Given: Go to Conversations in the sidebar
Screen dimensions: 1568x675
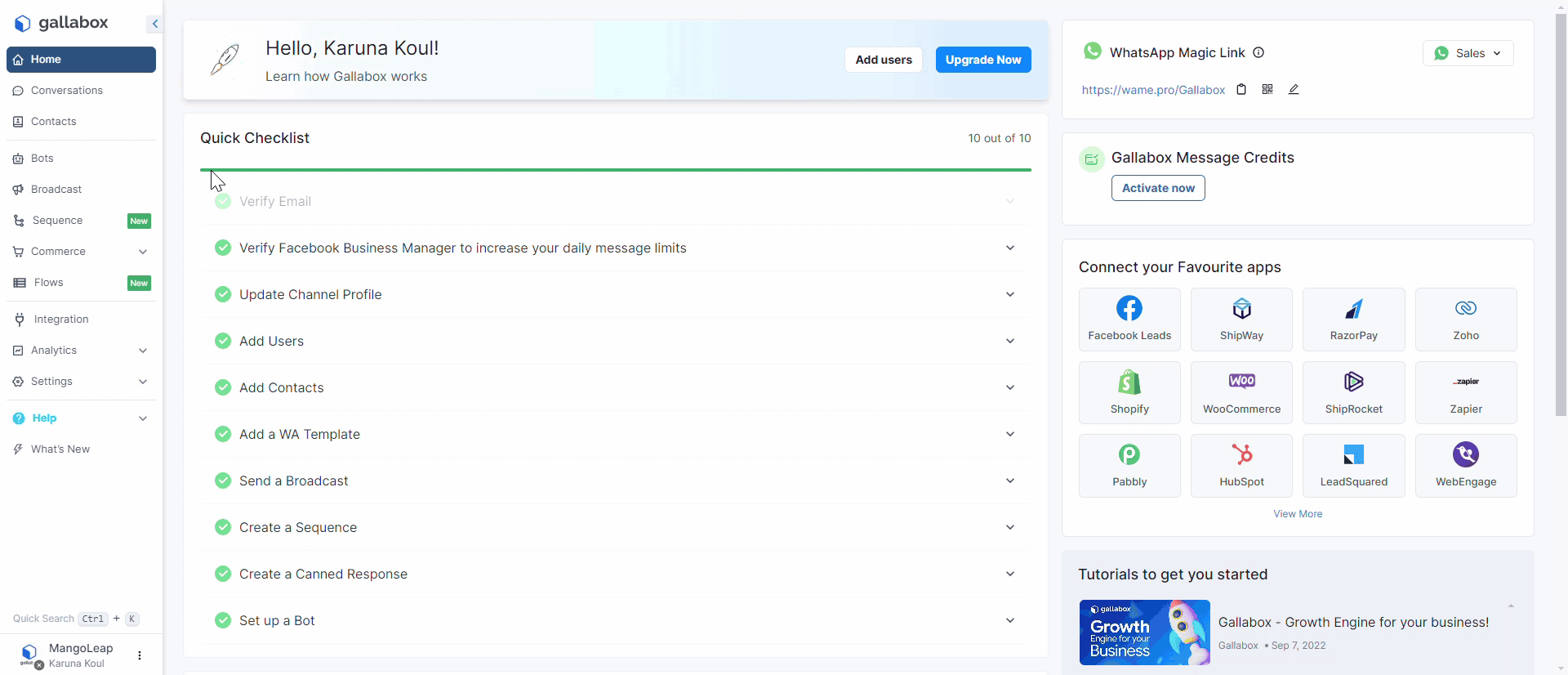Looking at the screenshot, I should coord(67,91).
